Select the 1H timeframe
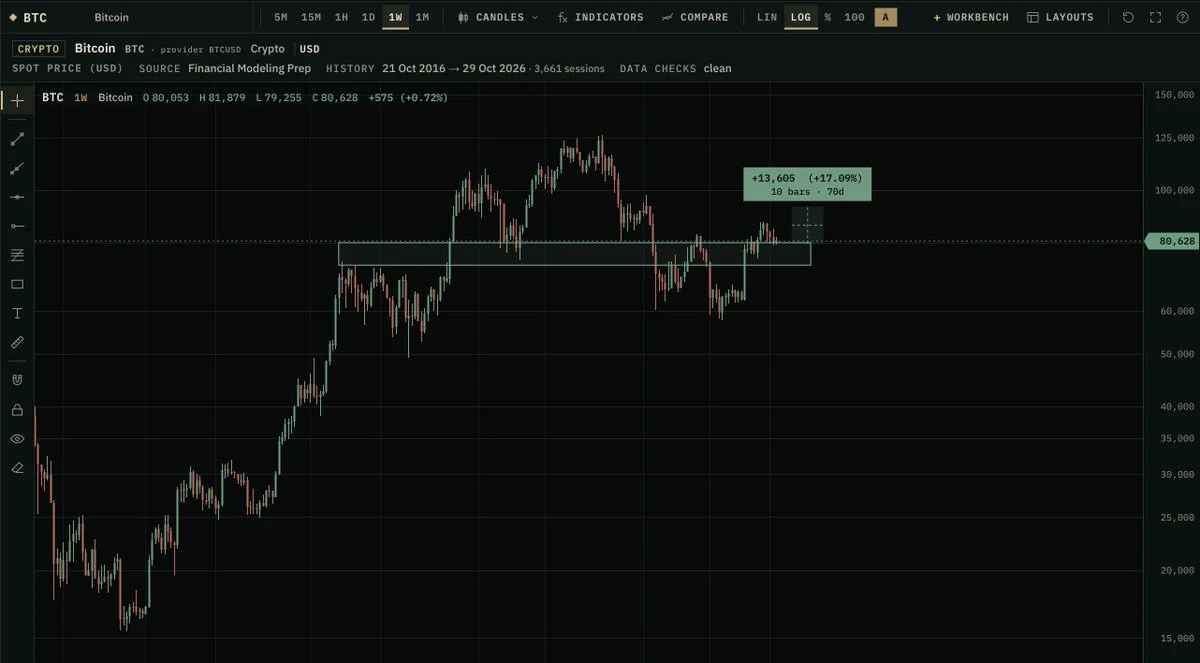Viewport: 1200px width, 663px height. [342, 17]
